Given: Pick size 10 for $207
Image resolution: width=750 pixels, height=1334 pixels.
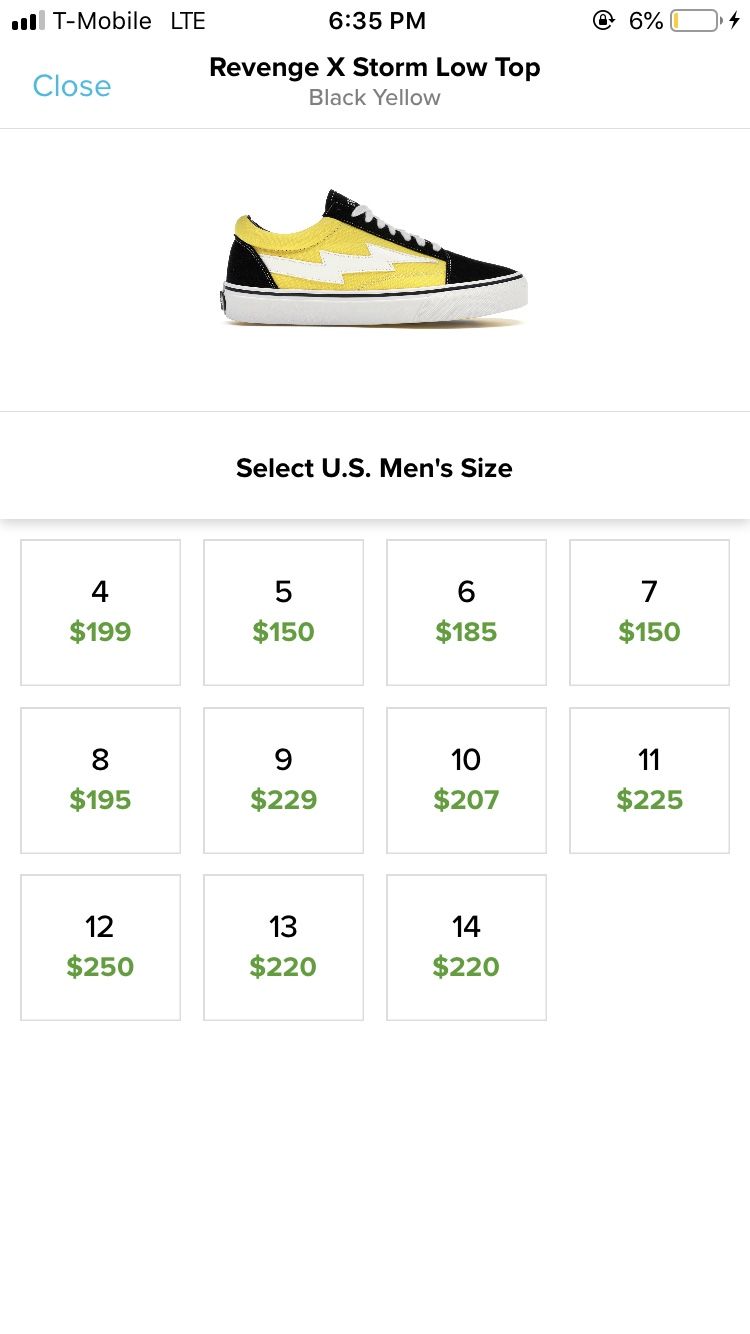Looking at the screenshot, I should [x=466, y=780].
